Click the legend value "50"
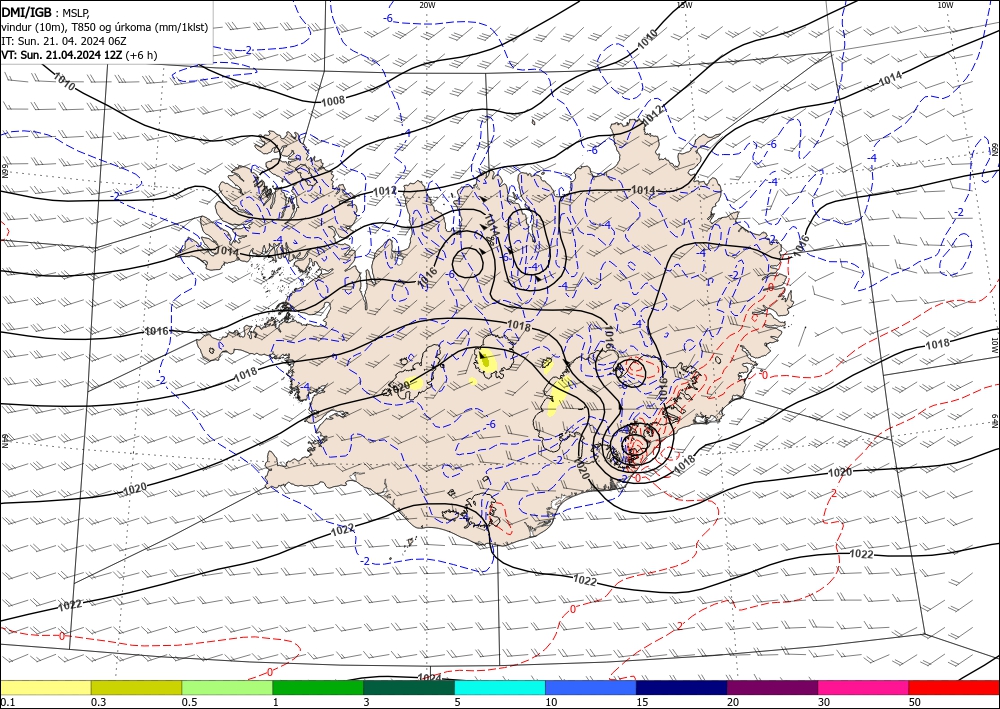This screenshot has height=709, width=1000. tap(915, 702)
